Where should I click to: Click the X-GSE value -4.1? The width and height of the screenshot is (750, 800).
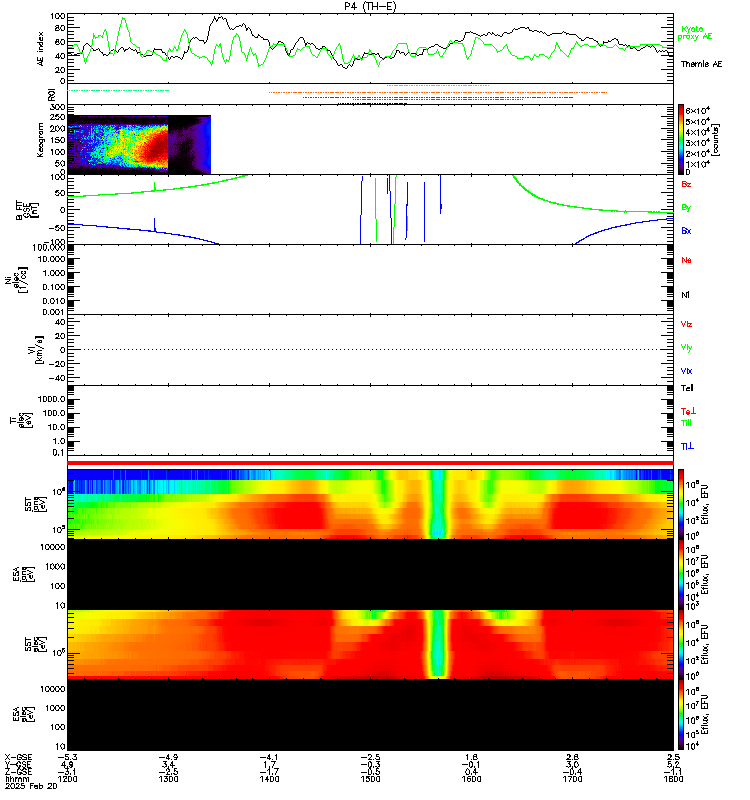click(x=269, y=757)
